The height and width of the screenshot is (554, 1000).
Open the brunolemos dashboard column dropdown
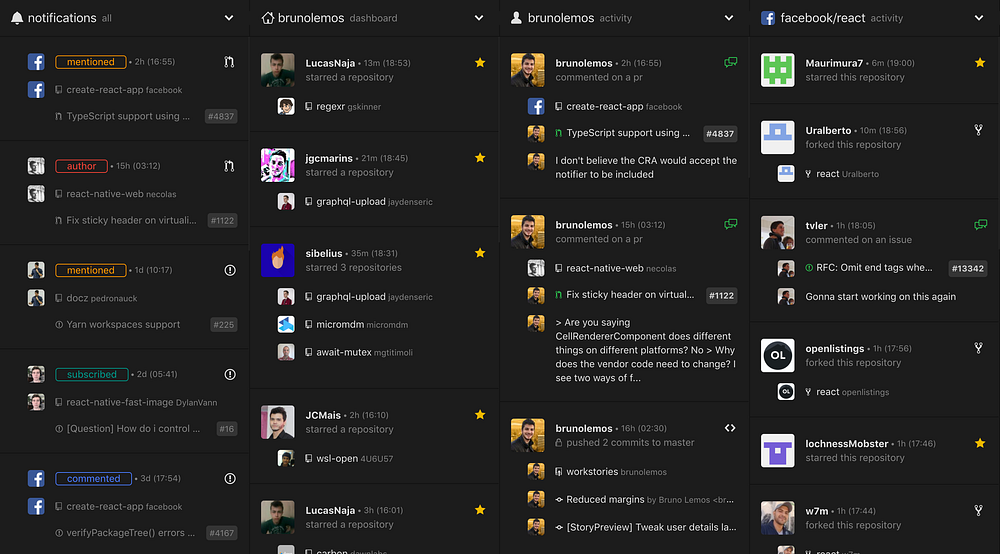coord(479,18)
